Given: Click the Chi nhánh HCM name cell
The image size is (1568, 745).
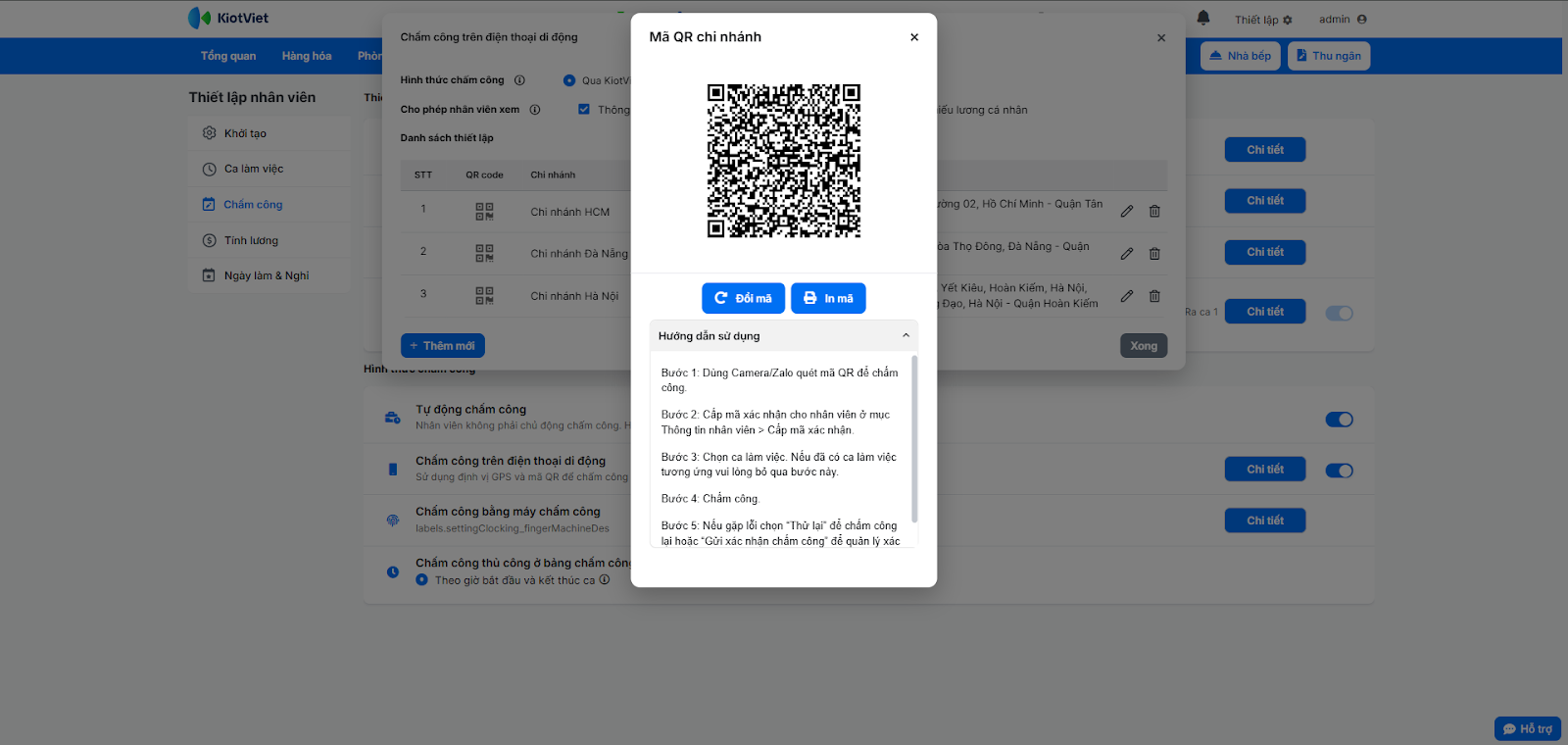Looking at the screenshot, I should point(570,212).
